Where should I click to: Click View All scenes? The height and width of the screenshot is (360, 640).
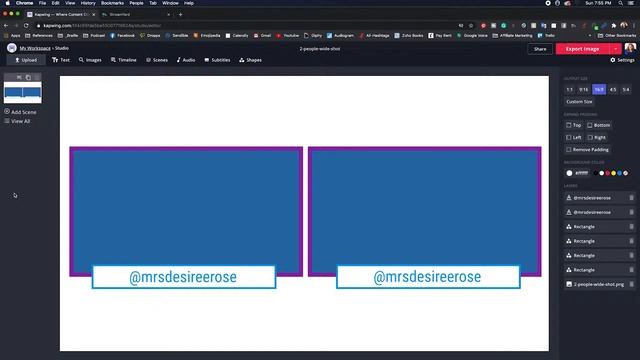pos(17,121)
